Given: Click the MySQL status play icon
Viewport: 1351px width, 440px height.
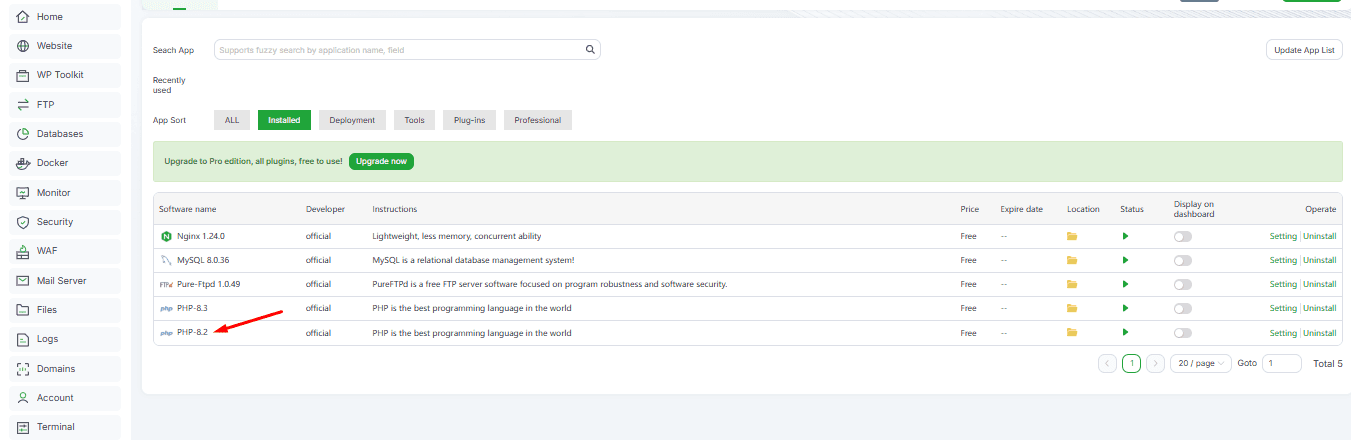Looking at the screenshot, I should (1125, 260).
